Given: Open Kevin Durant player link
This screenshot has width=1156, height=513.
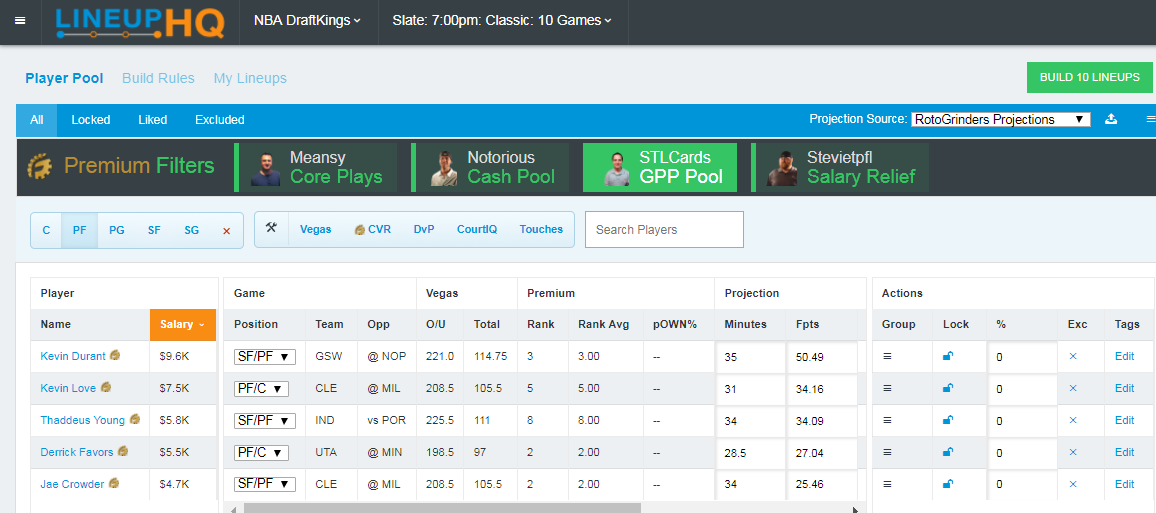Looking at the screenshot, I should click(x=73, y=356).
